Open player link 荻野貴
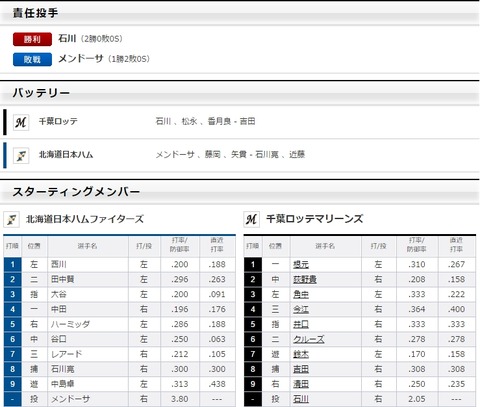This screenshot has width=480, height=407. click(305, 279)
